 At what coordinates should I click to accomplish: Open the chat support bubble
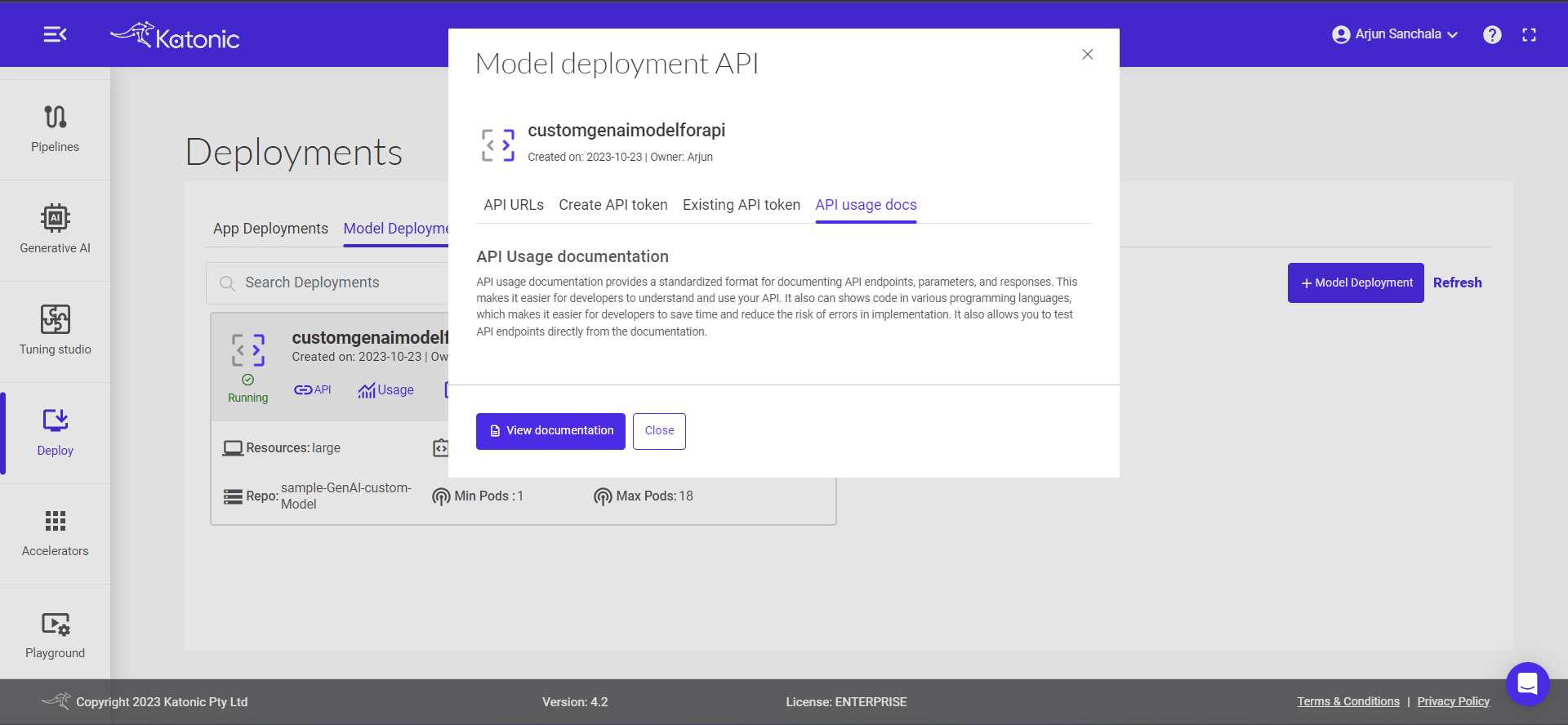pyautogui.click(x=1527, y=683)
